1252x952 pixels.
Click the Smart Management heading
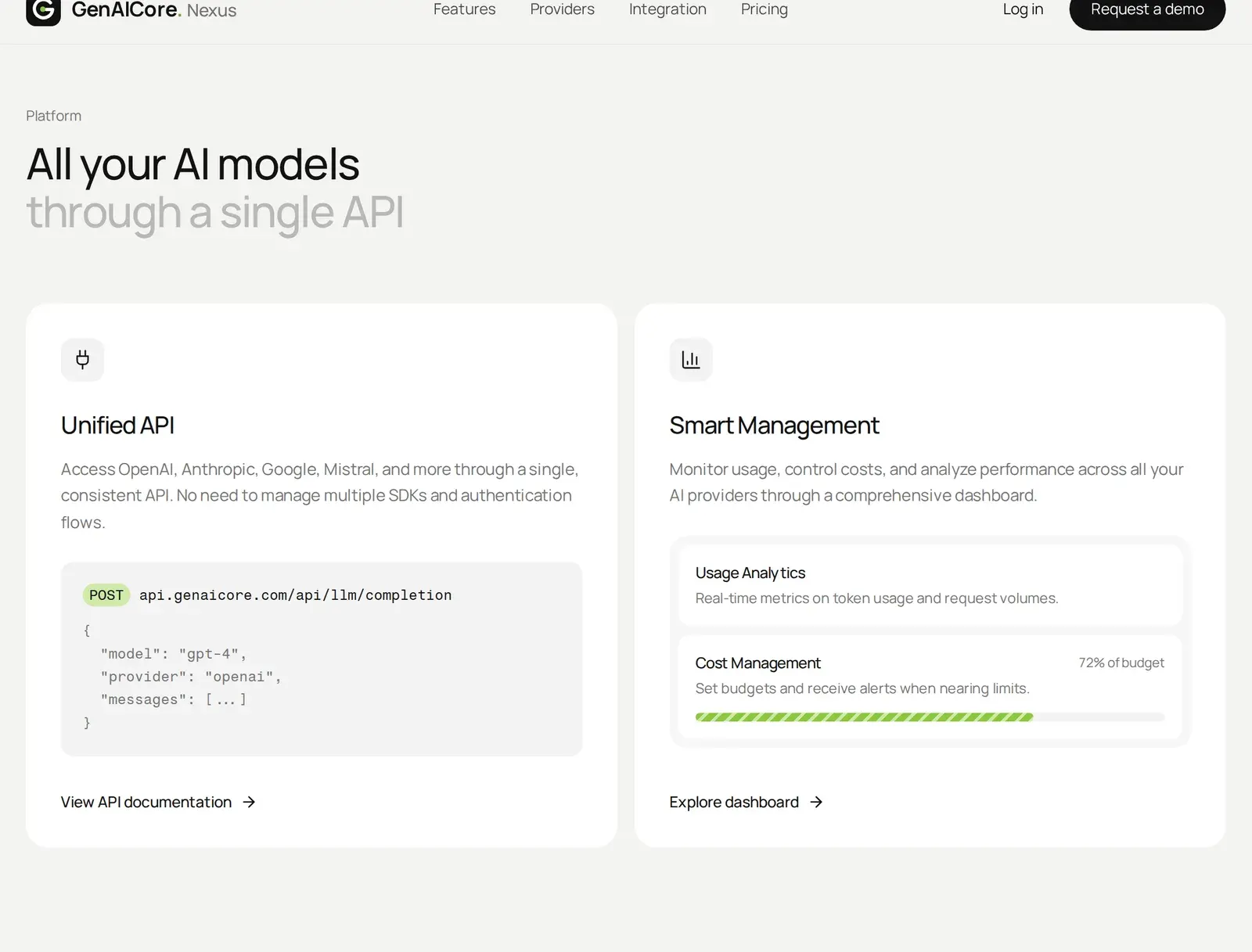tap(774, 426)
